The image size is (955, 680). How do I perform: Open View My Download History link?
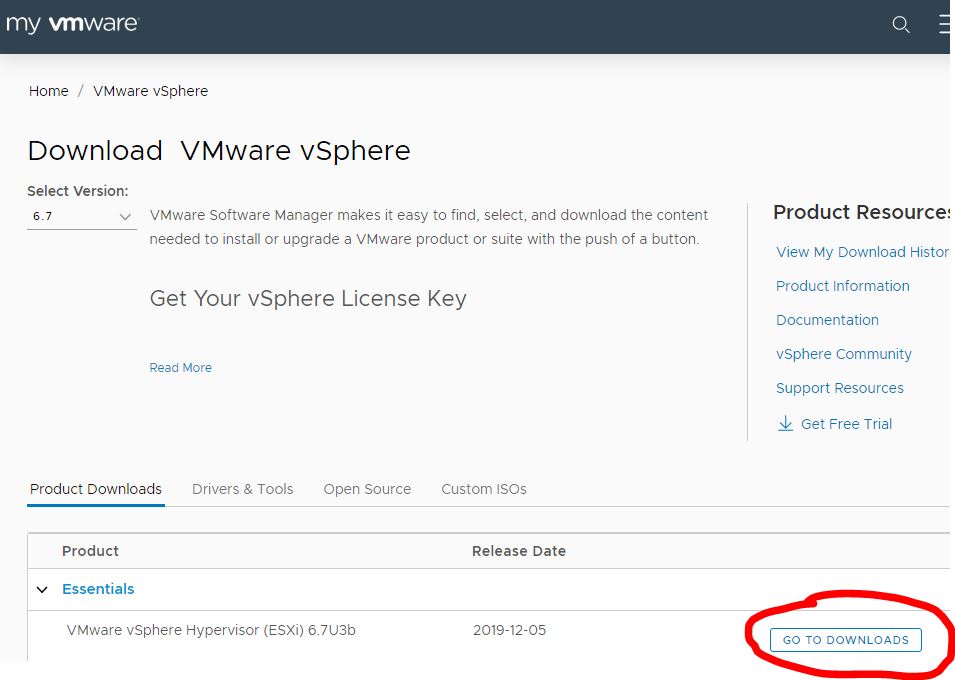(862, 252)
